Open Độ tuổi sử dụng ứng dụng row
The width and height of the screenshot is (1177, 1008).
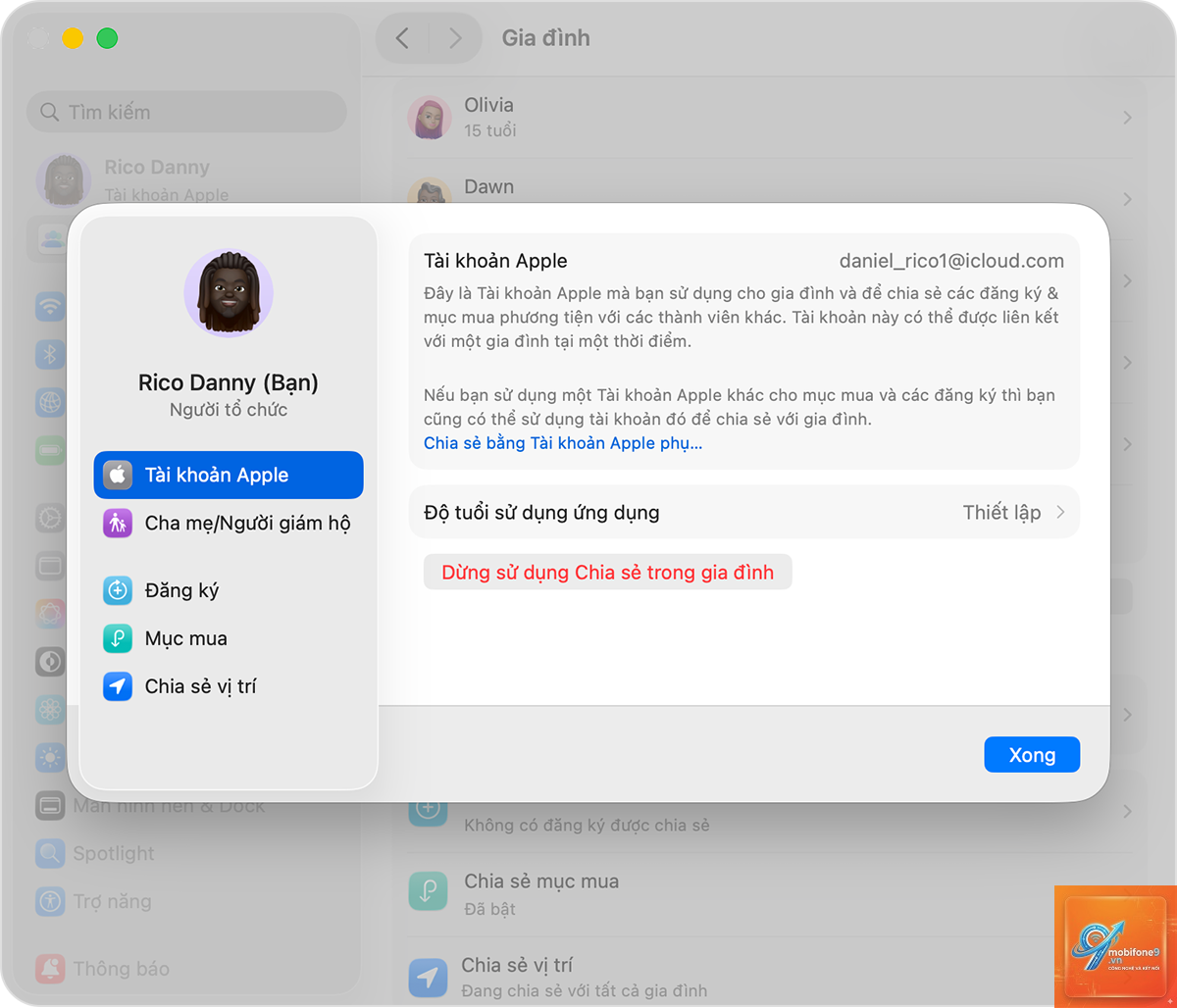click(x=744, y=512)
